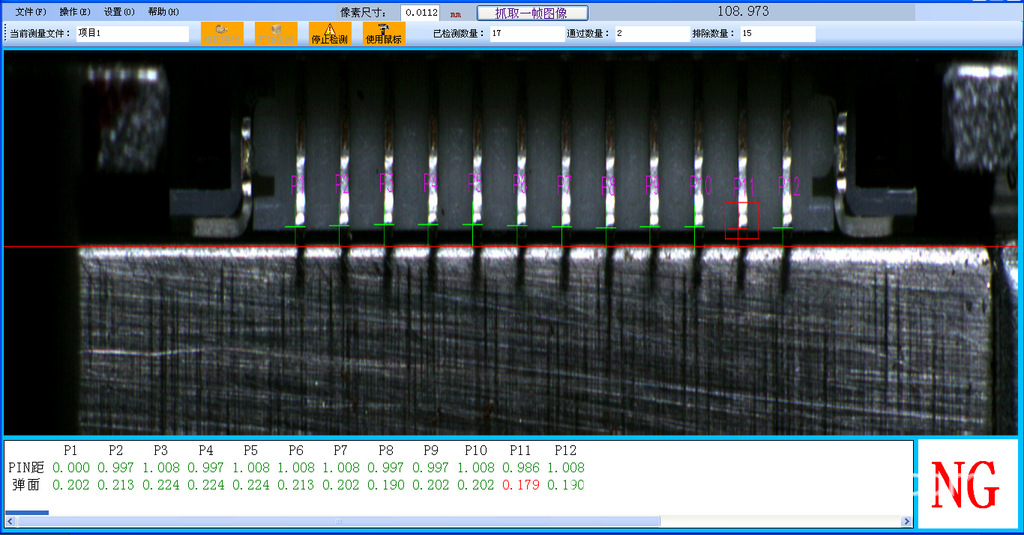This screenshot has width=1024, height=535.
Task: Click the results scrollbar right arrow
Action: 907,522
